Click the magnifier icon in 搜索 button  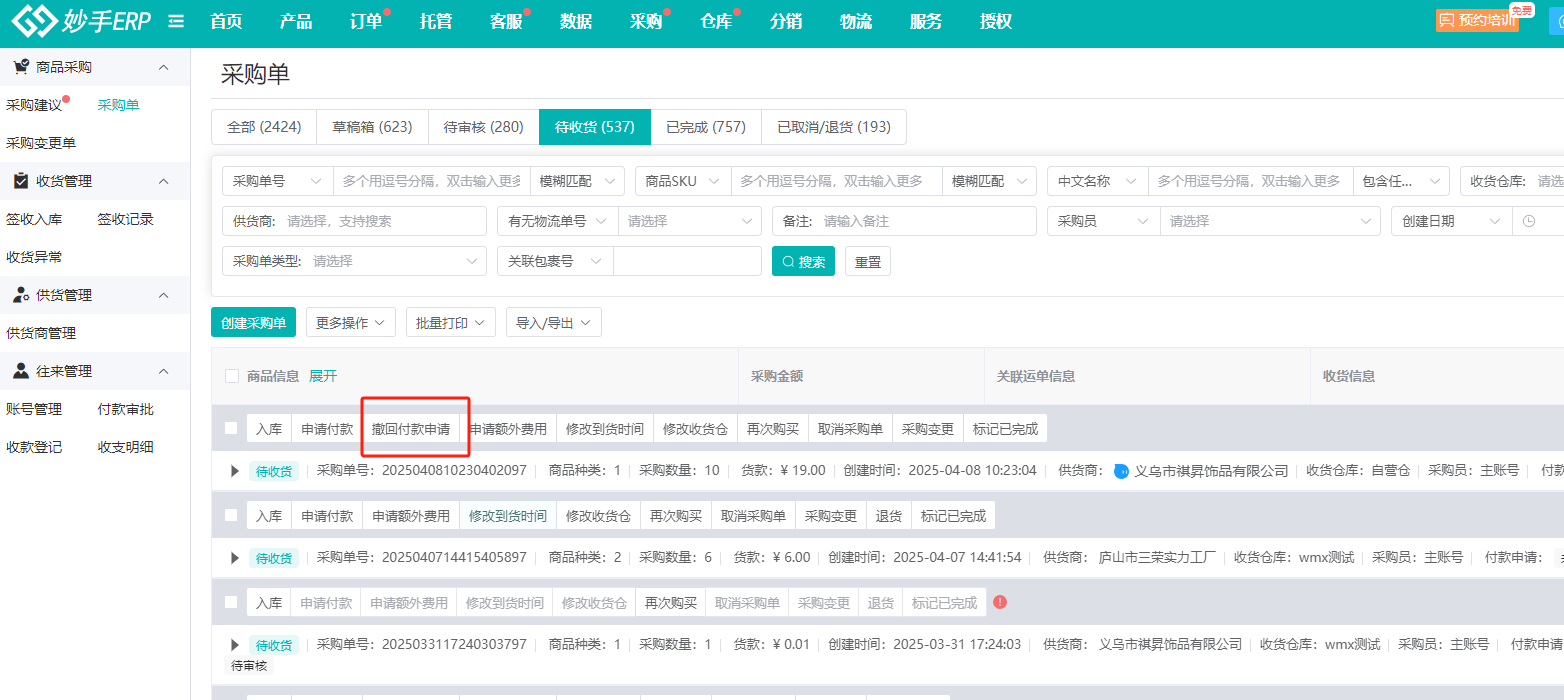click(x=788, y=262)
